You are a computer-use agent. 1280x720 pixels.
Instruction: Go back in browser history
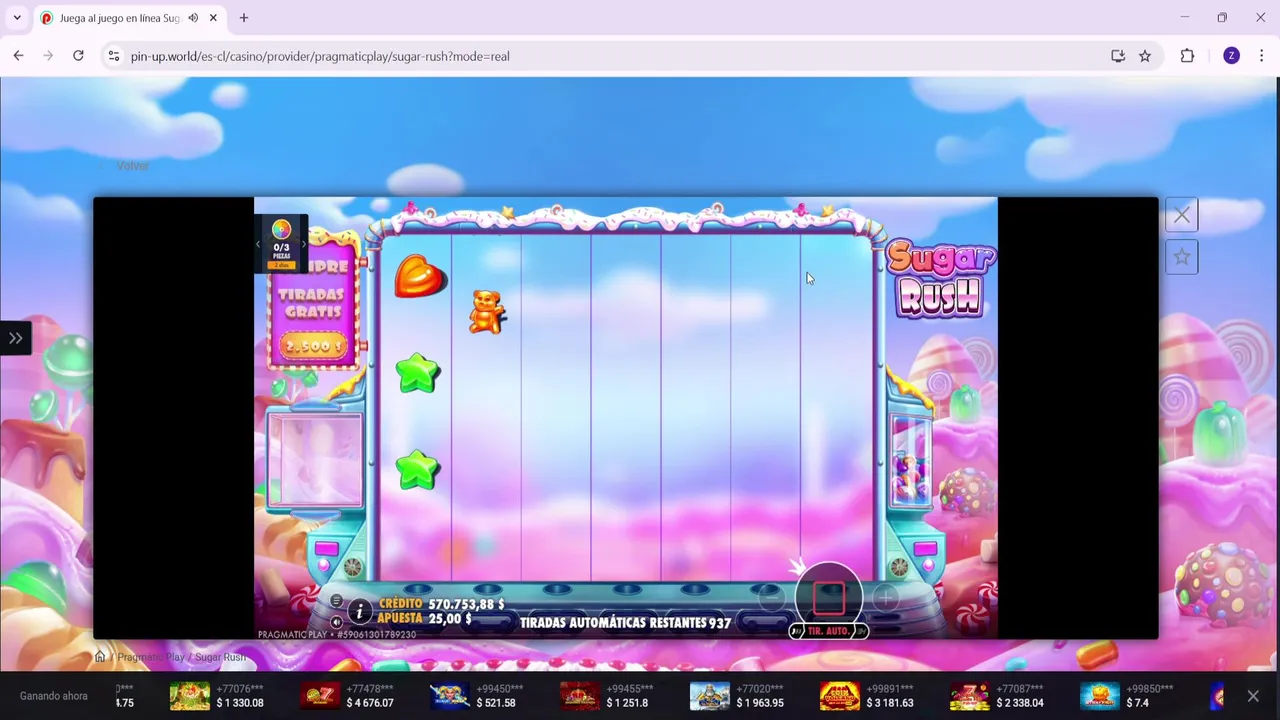coord(18,56)
